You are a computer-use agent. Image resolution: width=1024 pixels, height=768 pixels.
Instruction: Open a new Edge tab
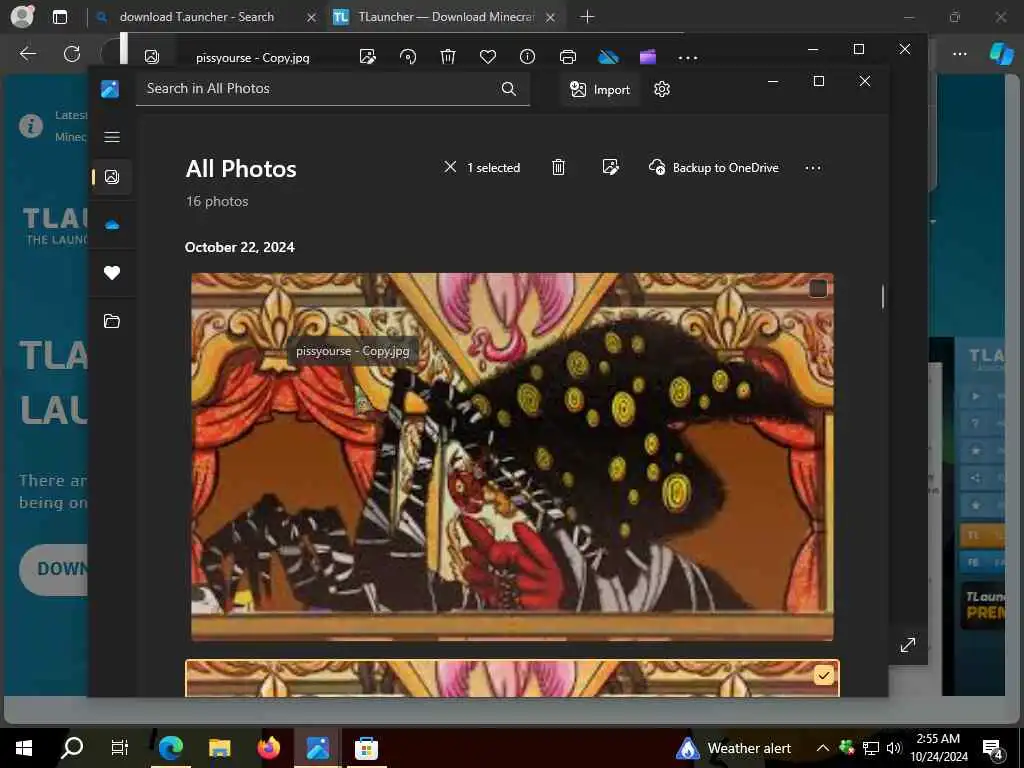point(587,17)
